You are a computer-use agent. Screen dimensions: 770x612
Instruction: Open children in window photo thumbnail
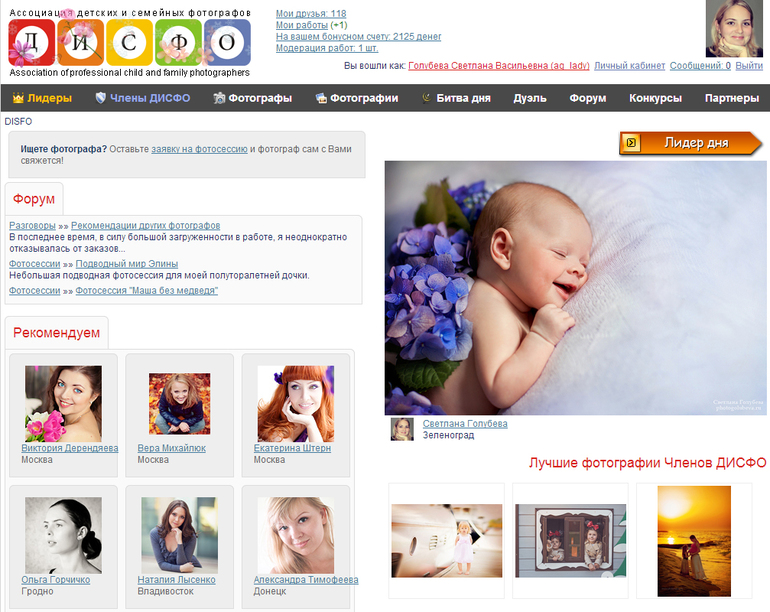(571, 541)
